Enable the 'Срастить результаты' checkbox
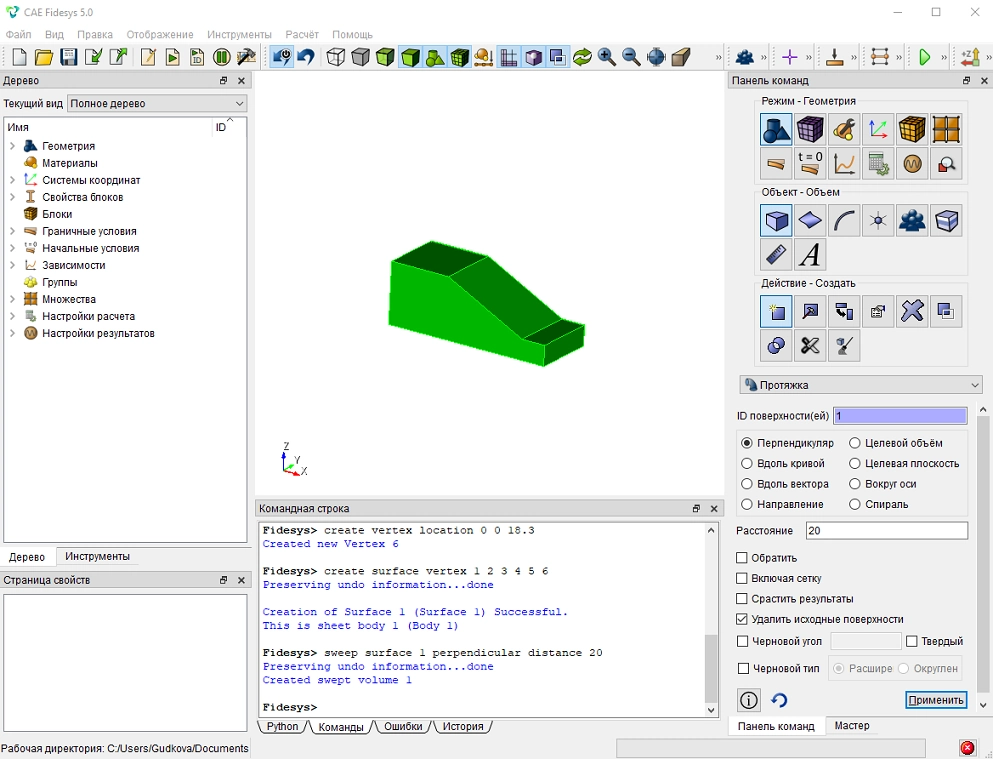 click(742, 598)
